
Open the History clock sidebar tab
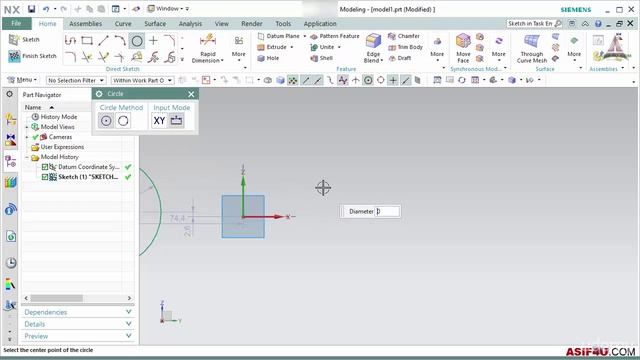tap(11, 263)
